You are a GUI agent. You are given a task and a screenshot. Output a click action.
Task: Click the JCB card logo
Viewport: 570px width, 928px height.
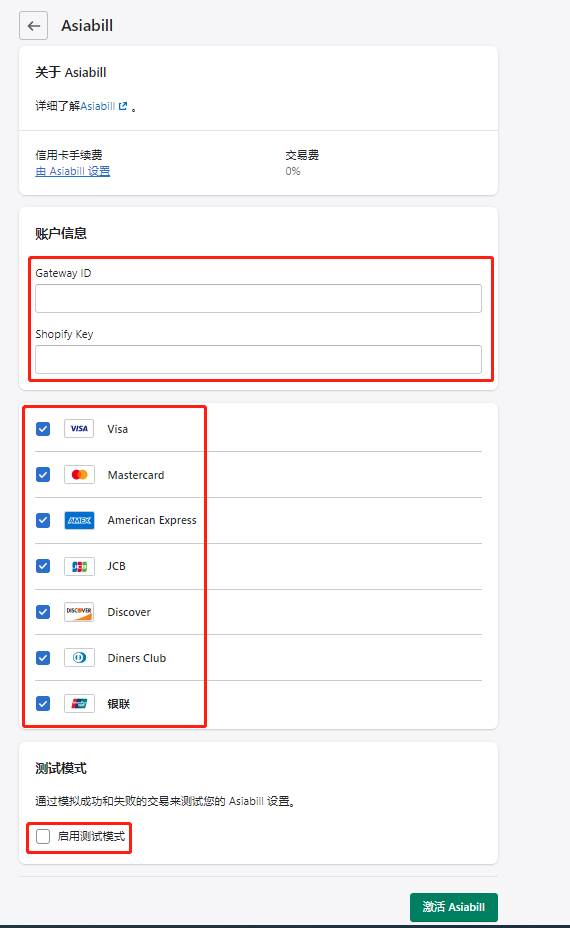[79, 566]
